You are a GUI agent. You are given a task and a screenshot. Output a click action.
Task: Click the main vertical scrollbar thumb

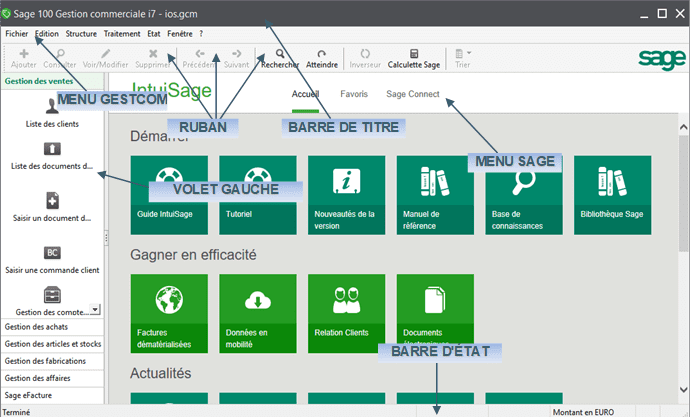[684, 193]
